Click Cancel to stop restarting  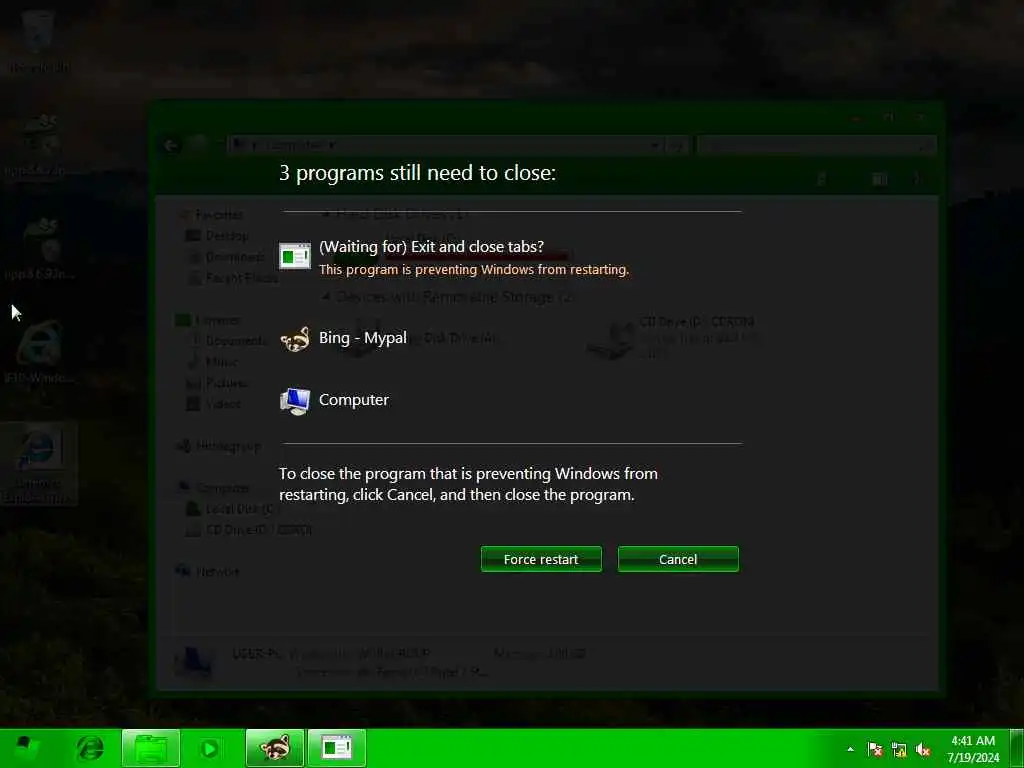tap(678, 559)
